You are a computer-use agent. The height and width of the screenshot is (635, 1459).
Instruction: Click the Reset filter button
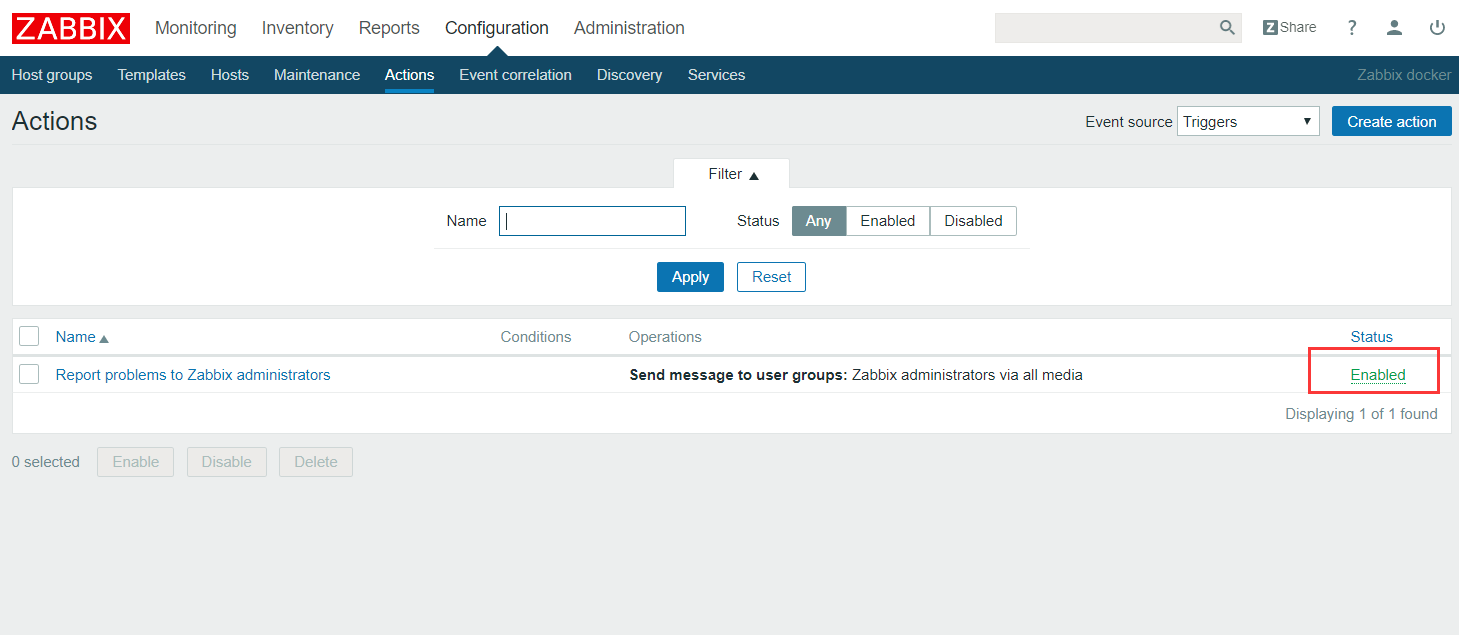pyautogui.click(x=771, y=277)
